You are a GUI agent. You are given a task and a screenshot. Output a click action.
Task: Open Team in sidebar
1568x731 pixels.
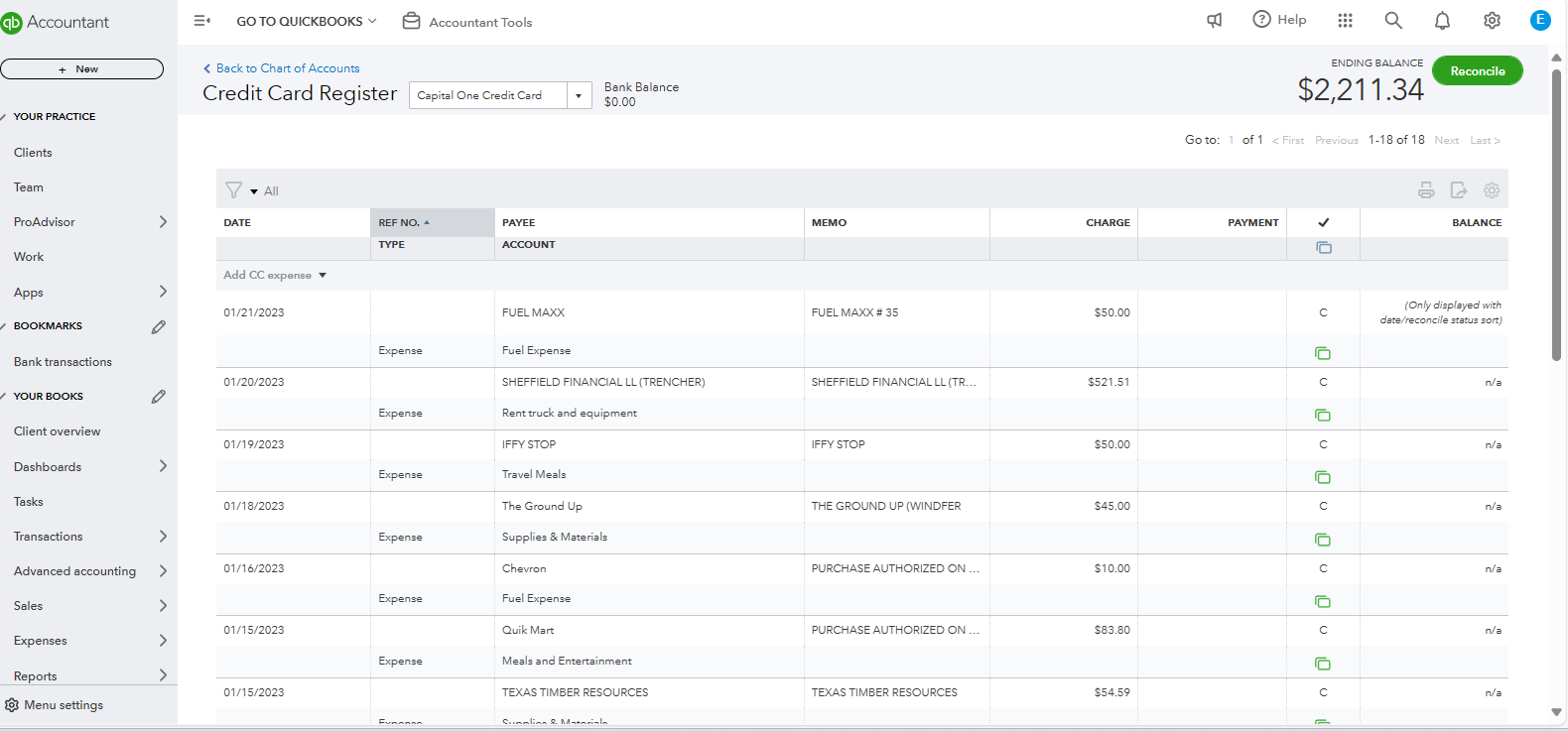(29, 187)
